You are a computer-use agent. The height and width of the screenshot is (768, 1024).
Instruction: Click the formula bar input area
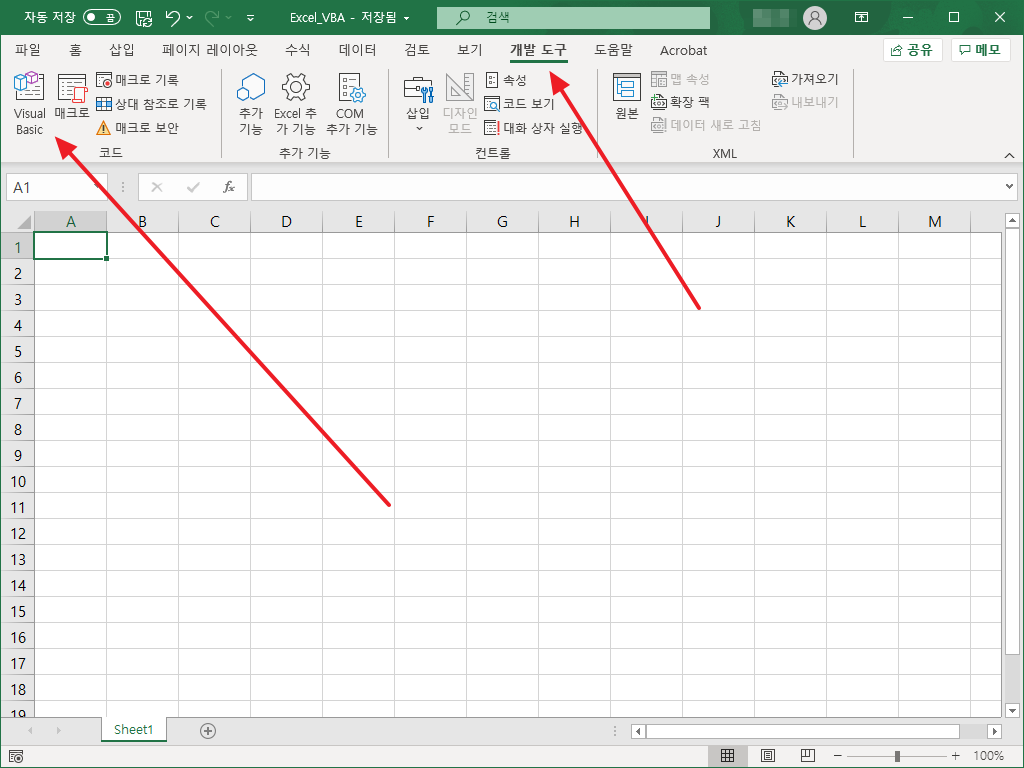627,187
